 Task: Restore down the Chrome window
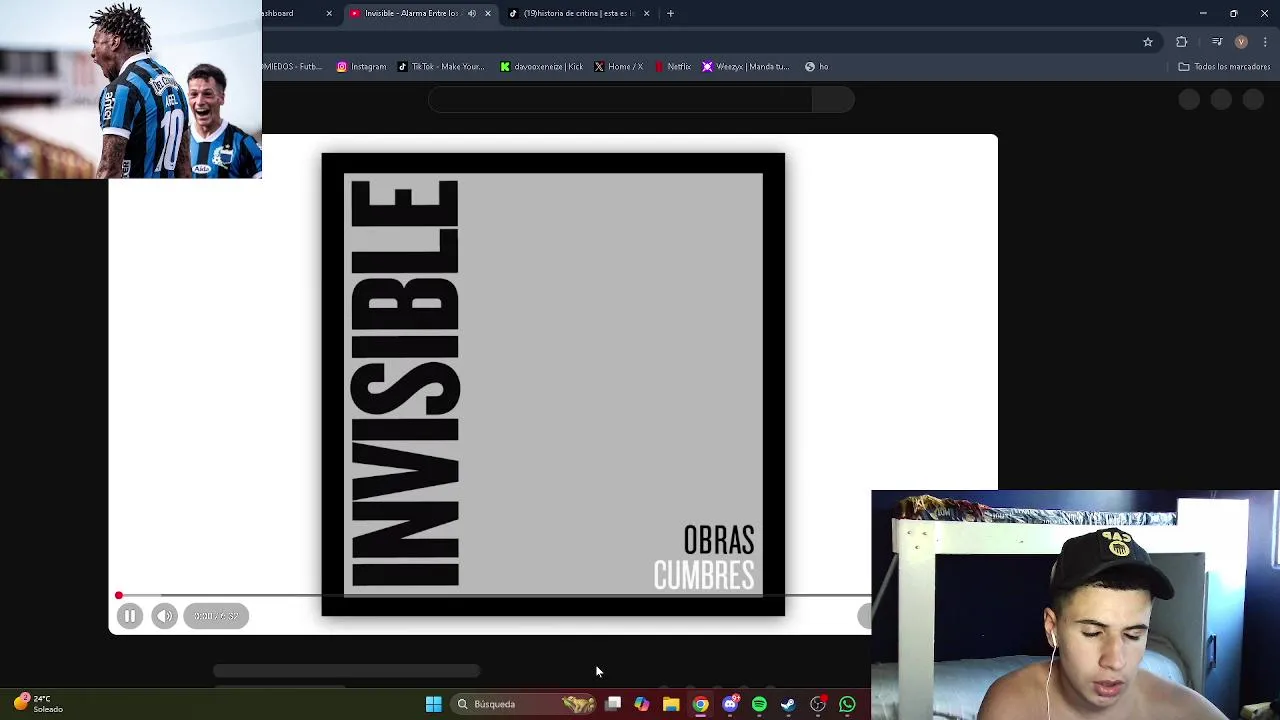point(1234,13)
